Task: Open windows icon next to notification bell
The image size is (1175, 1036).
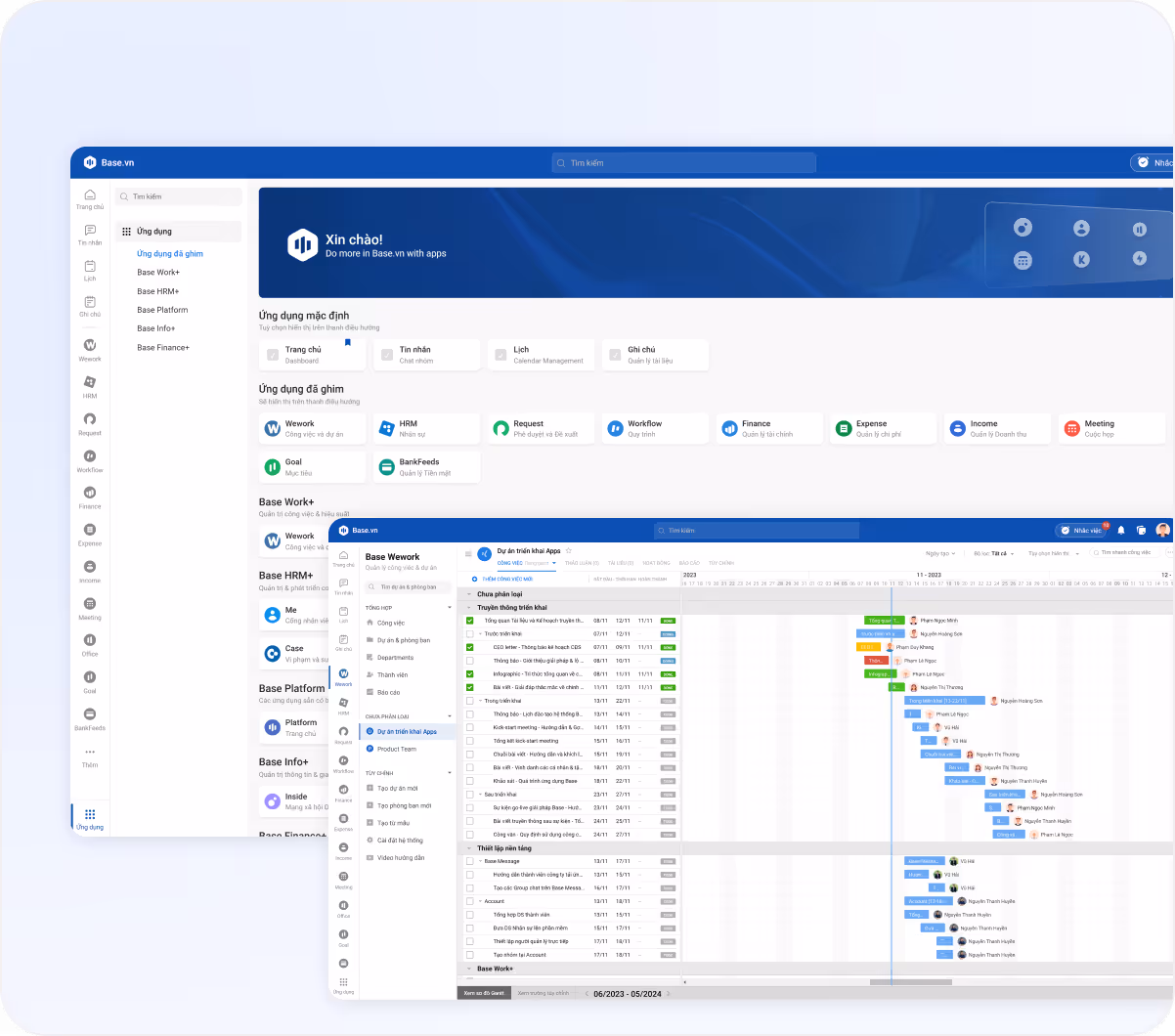Action: 1141,530
